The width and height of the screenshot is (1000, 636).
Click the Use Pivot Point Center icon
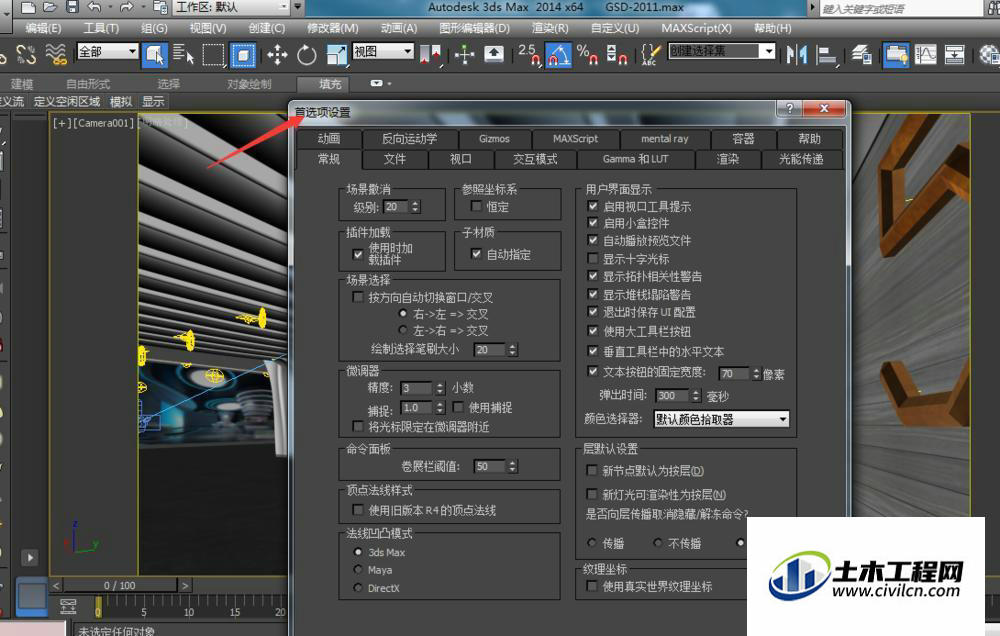pos(430,55)
